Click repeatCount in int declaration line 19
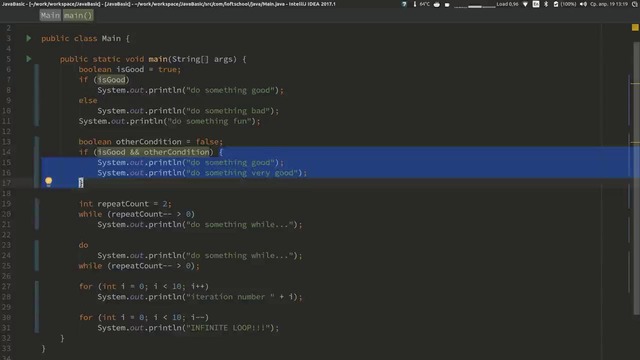 pyautogui.click(x=123, y=204)
